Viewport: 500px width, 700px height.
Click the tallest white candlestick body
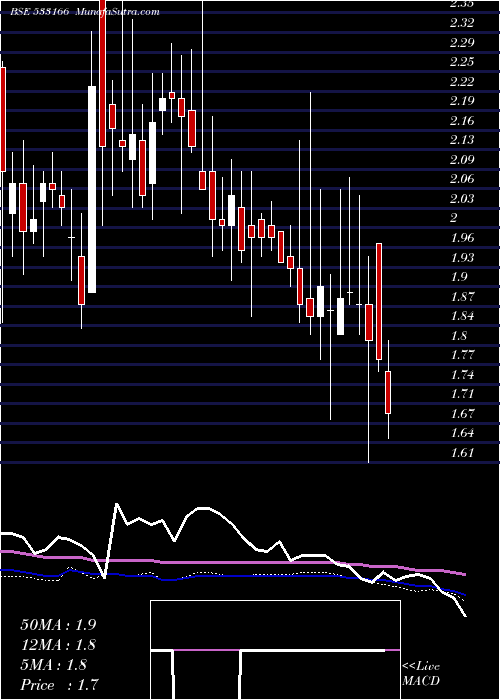point(92,189)
